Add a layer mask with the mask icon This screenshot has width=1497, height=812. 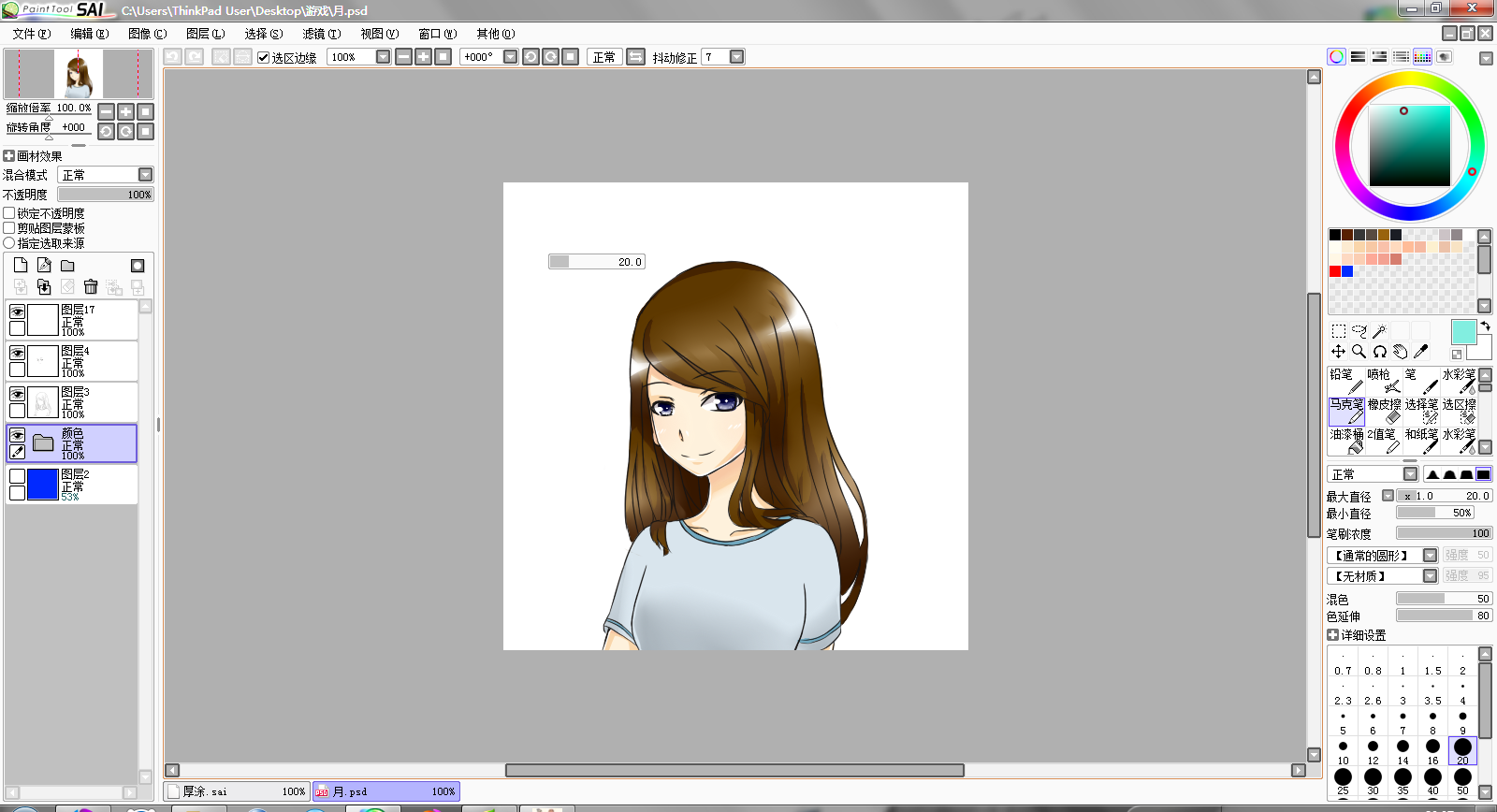[x=138, y=266]
